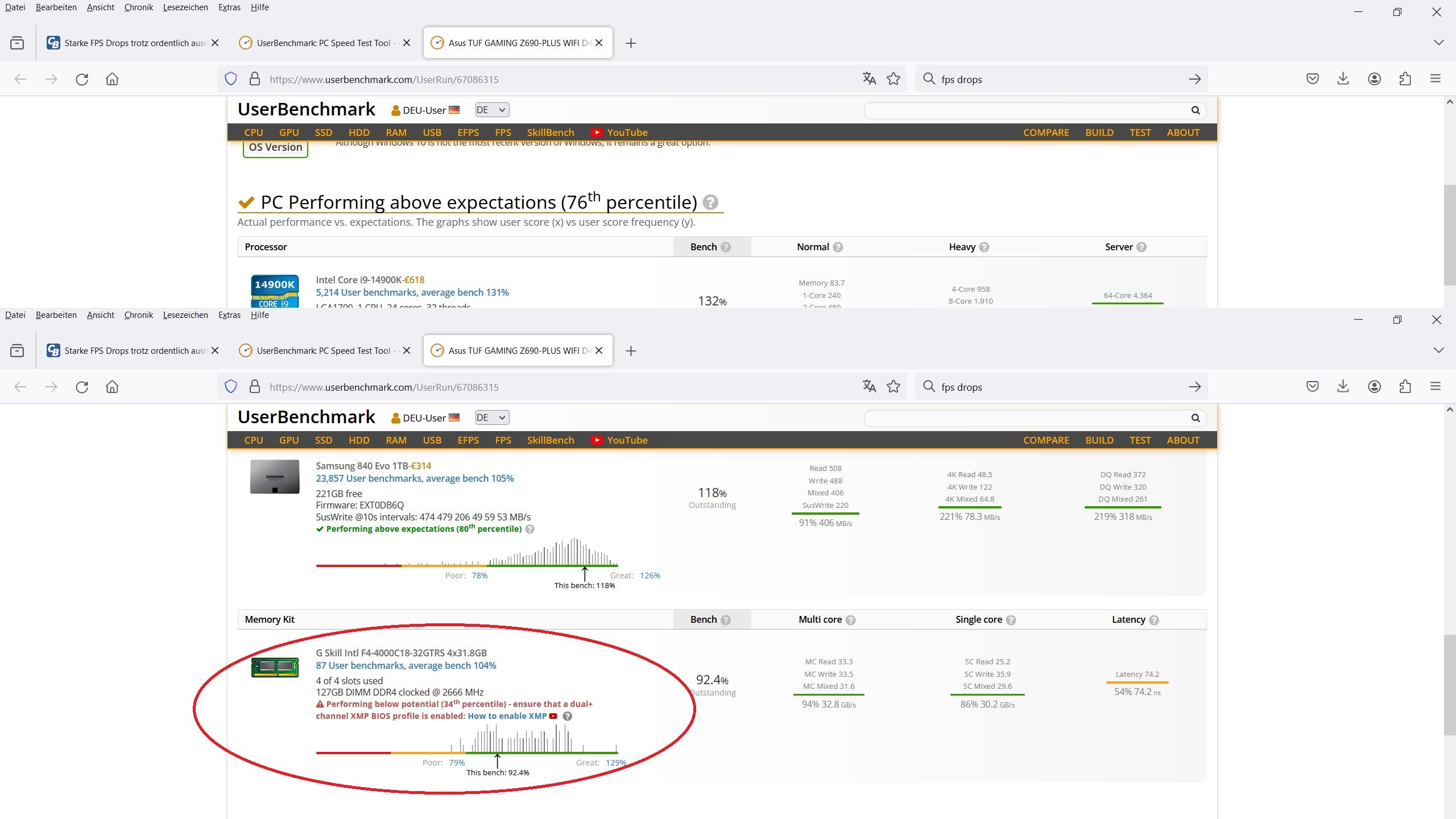Go to home page in upper window
The height and width of the screenshot is (819, 1456).
[112, 79]
